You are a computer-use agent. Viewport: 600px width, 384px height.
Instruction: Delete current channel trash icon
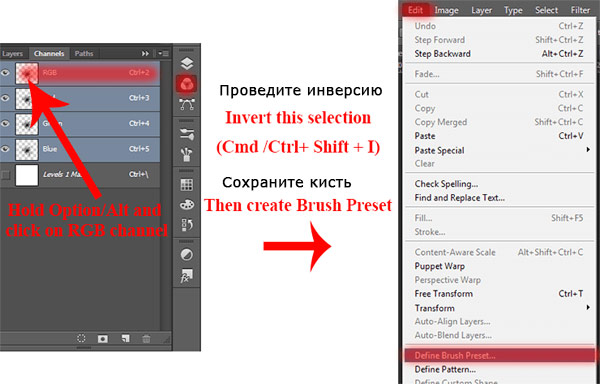point(146,338)
